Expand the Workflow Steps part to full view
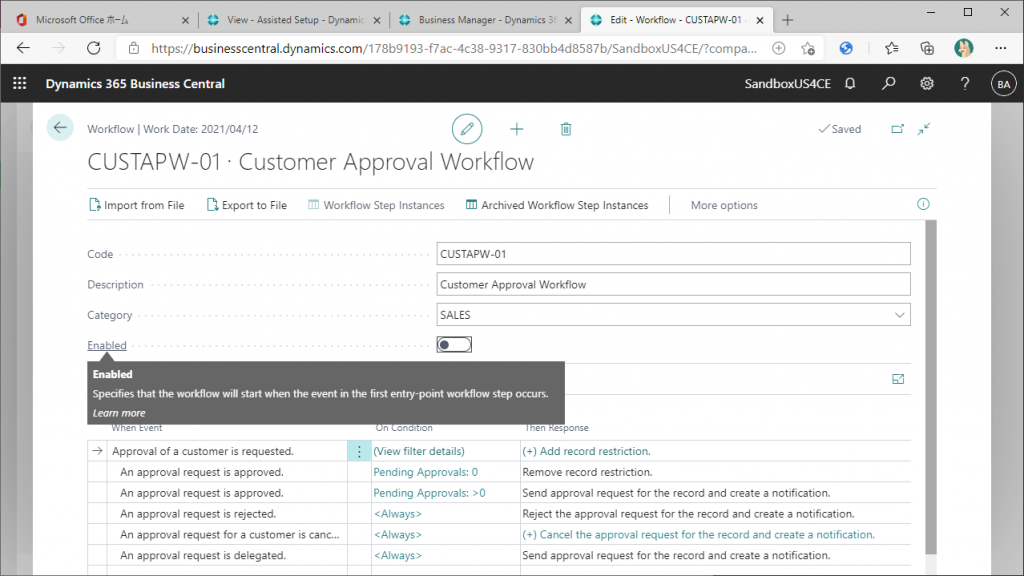 coord(898,379)
